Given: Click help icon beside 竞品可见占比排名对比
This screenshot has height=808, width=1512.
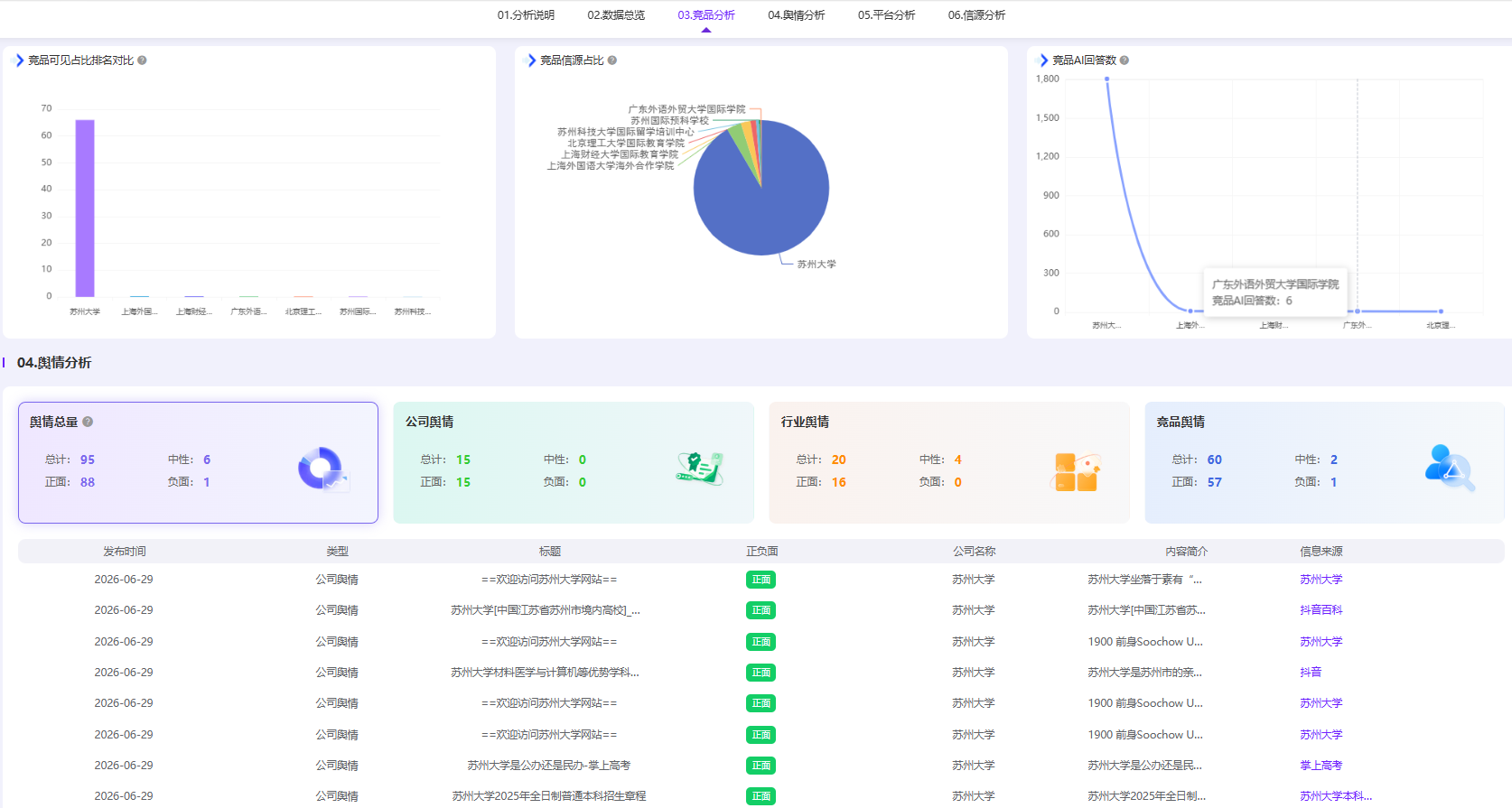Looking at the screenshot, I should click(142, 60).
